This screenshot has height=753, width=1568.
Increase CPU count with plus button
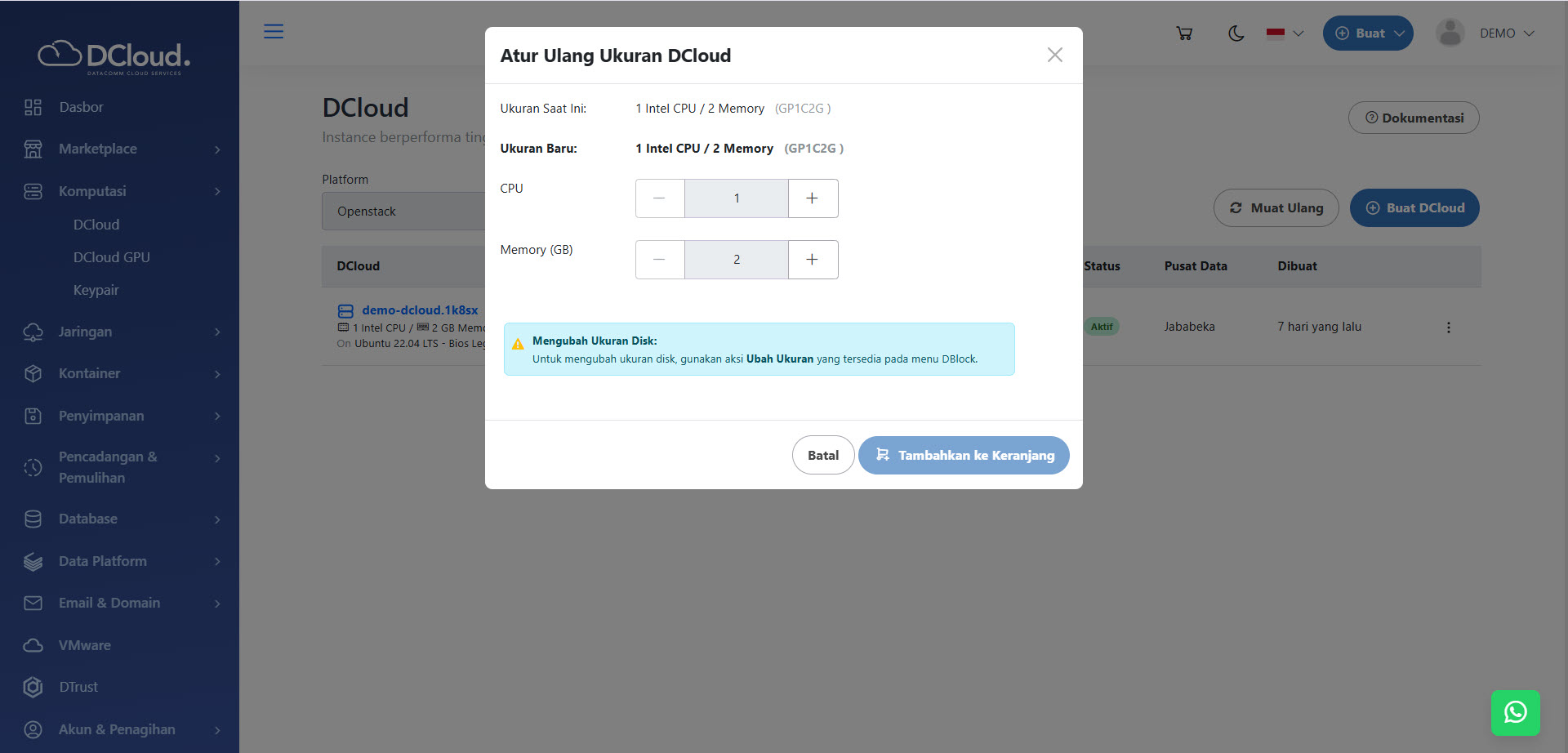(813, 198)
